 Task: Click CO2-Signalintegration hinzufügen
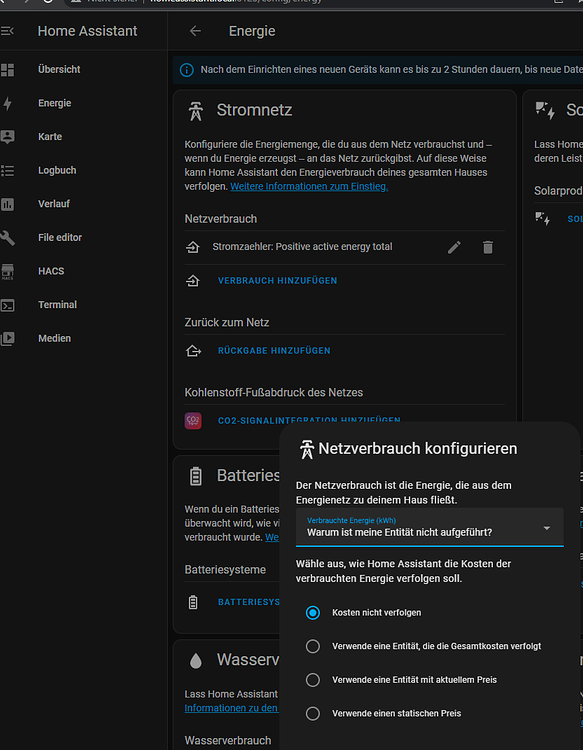tap(309, 419)
